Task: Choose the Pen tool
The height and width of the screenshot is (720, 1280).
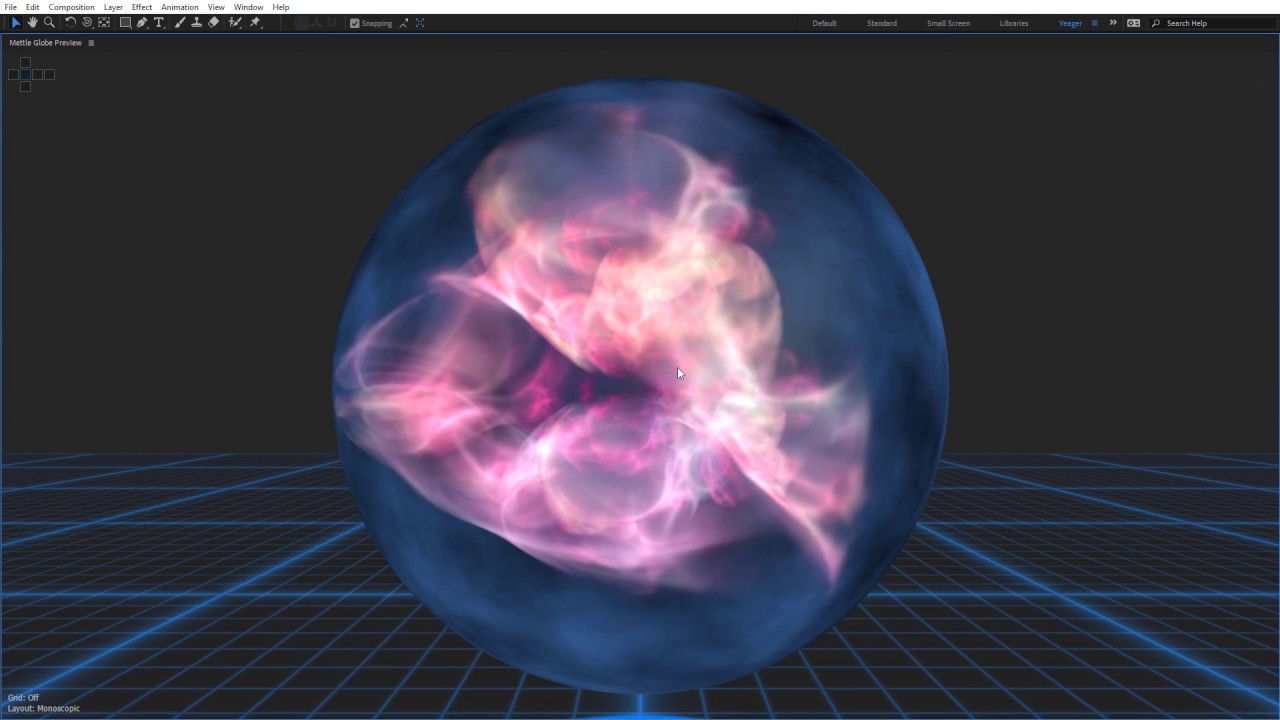Action: tap(142, 22)
